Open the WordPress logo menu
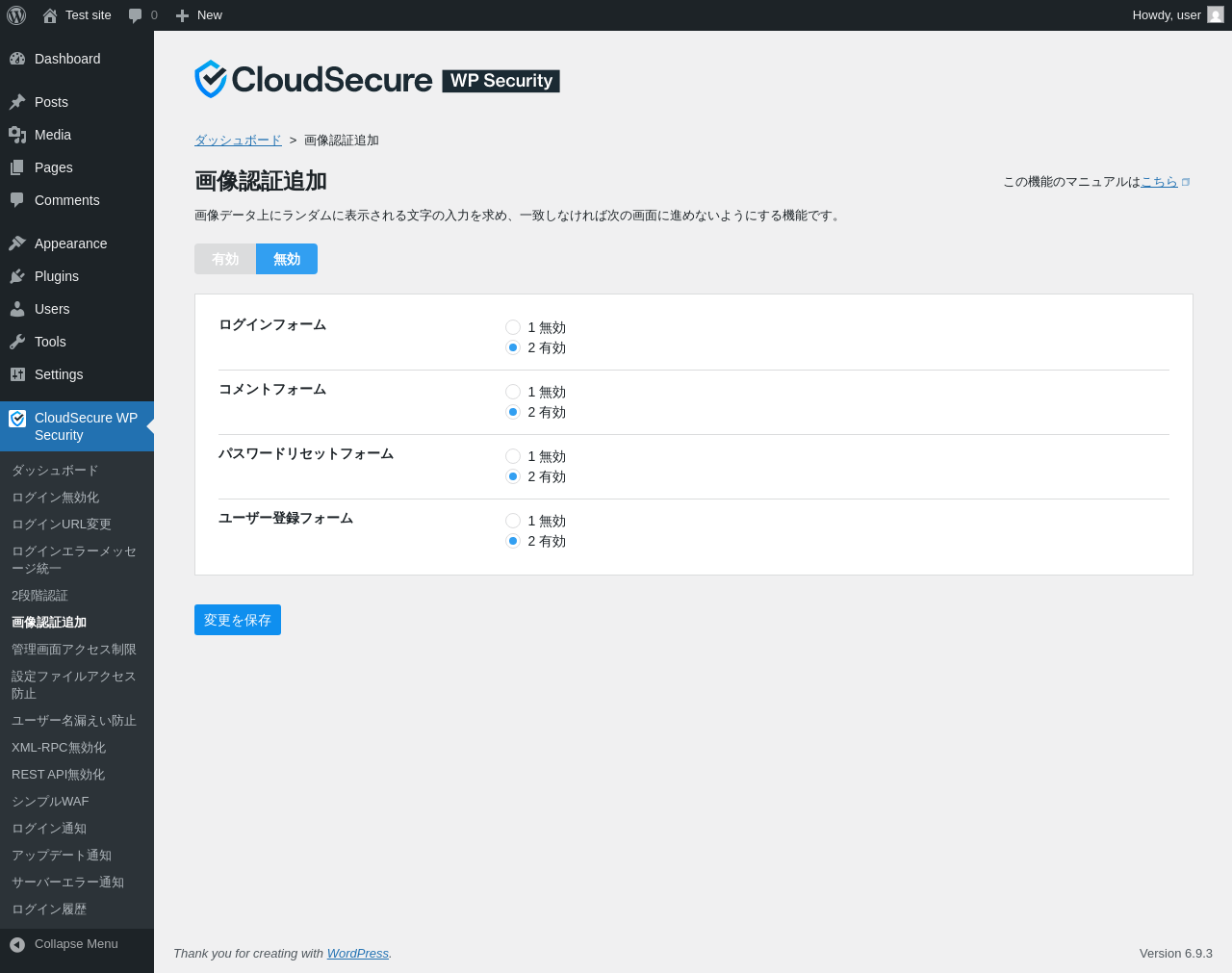 16,15
